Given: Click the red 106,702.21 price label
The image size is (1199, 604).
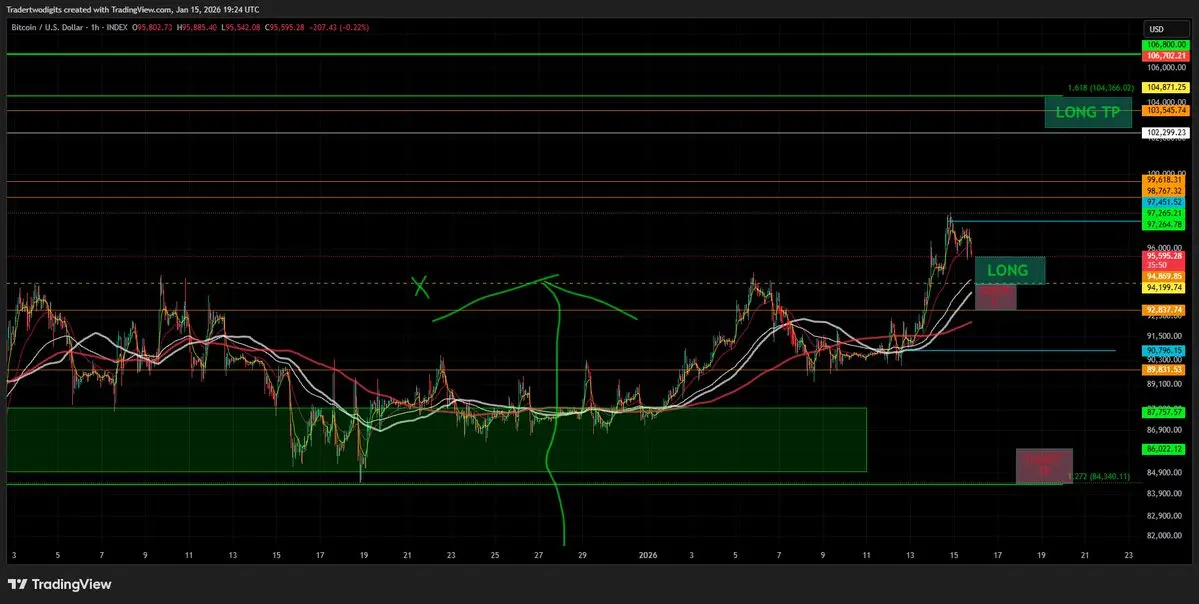Looking at the screenshot, I should tap(1165, 56).
